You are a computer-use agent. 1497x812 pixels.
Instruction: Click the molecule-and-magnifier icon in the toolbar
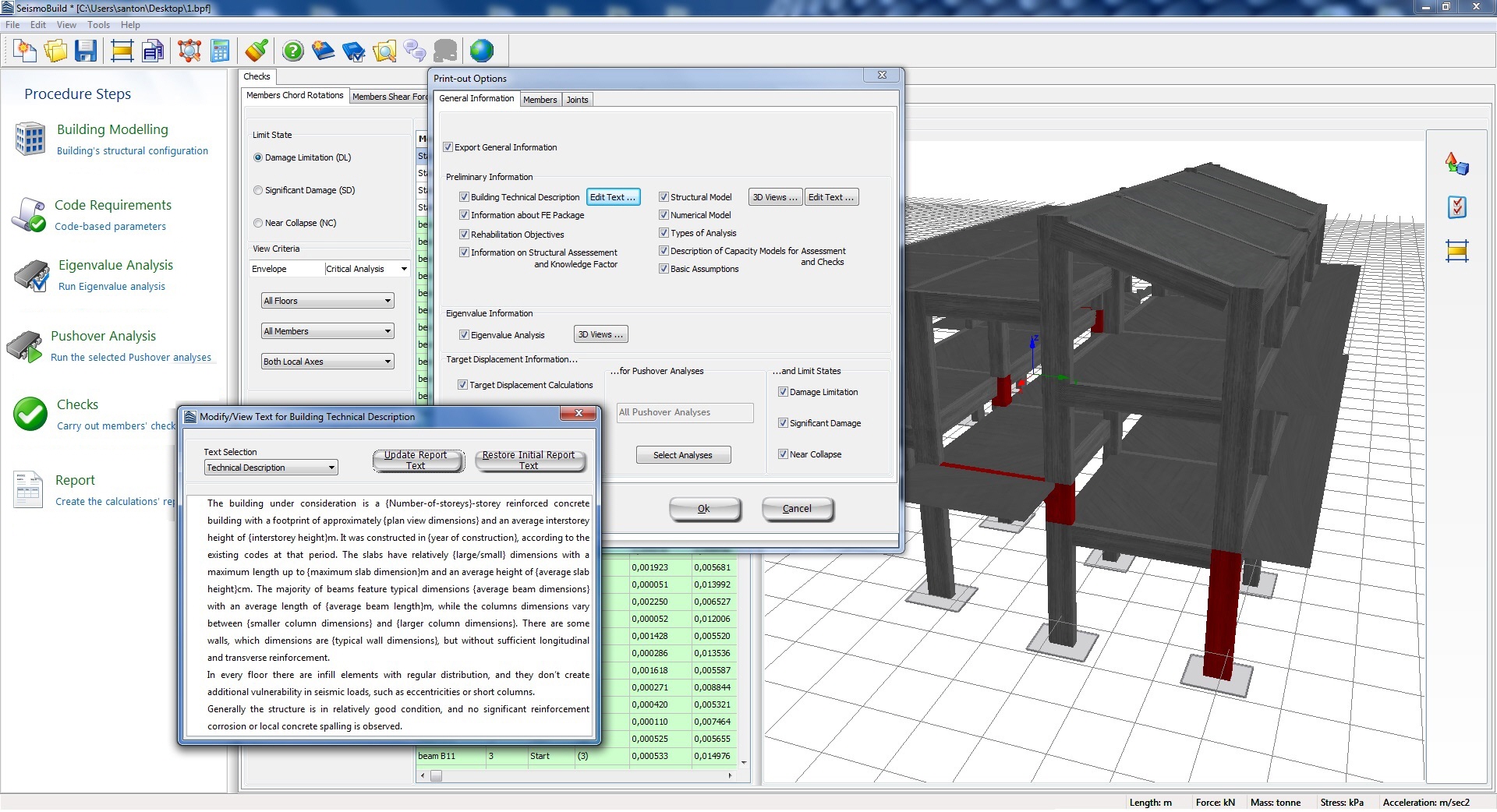coord(189,51)
